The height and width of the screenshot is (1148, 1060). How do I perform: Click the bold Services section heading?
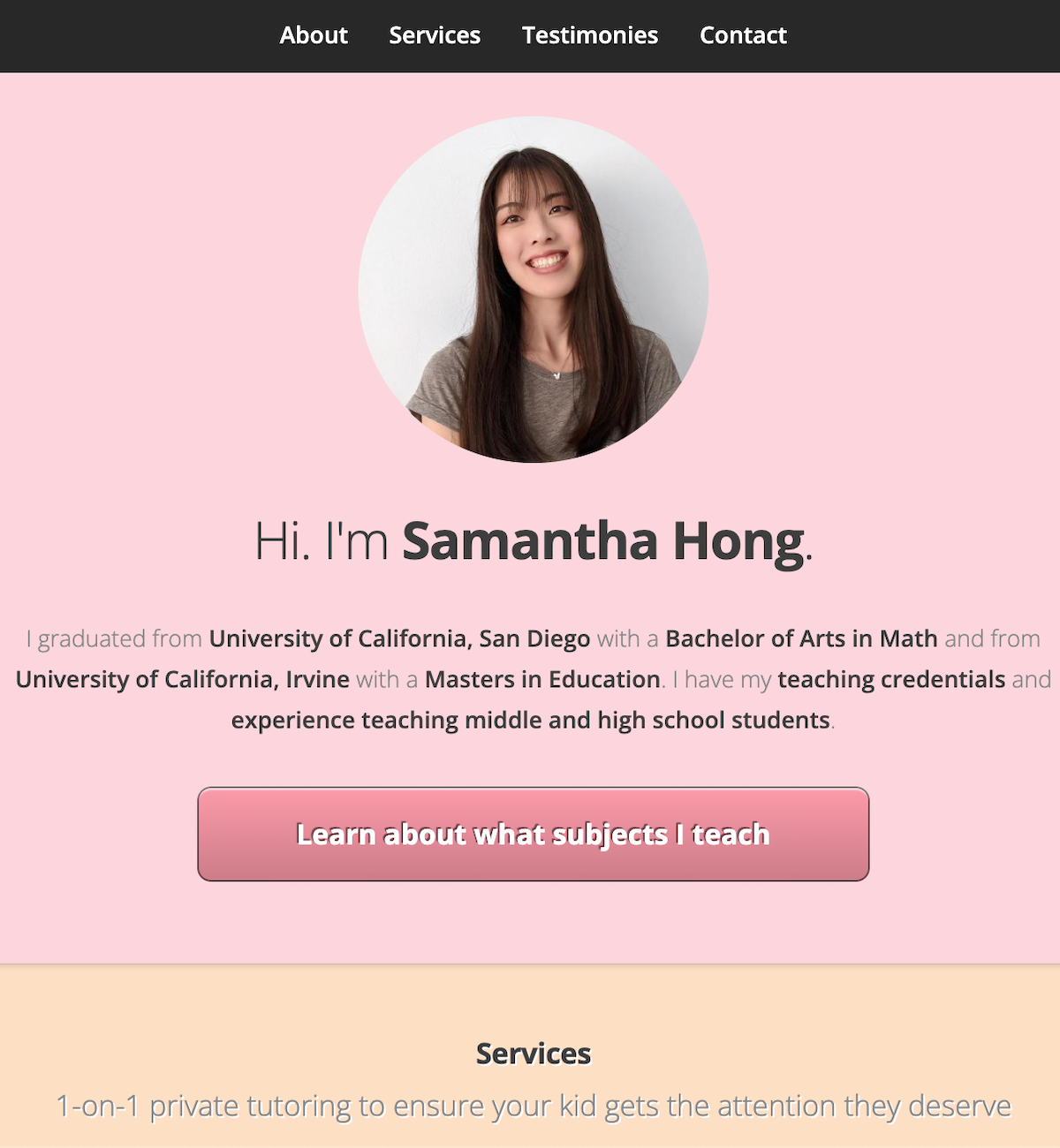534,1054
